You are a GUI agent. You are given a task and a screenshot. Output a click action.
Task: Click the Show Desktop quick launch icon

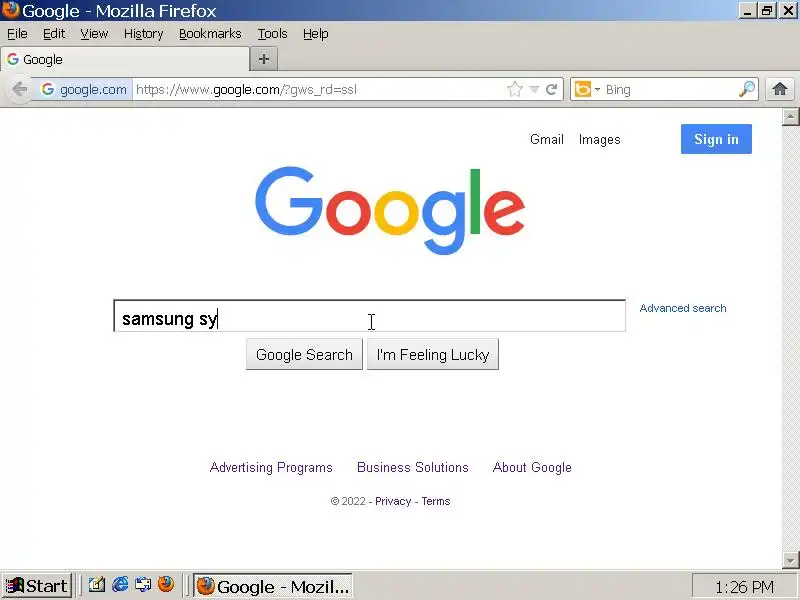(97, 585)
